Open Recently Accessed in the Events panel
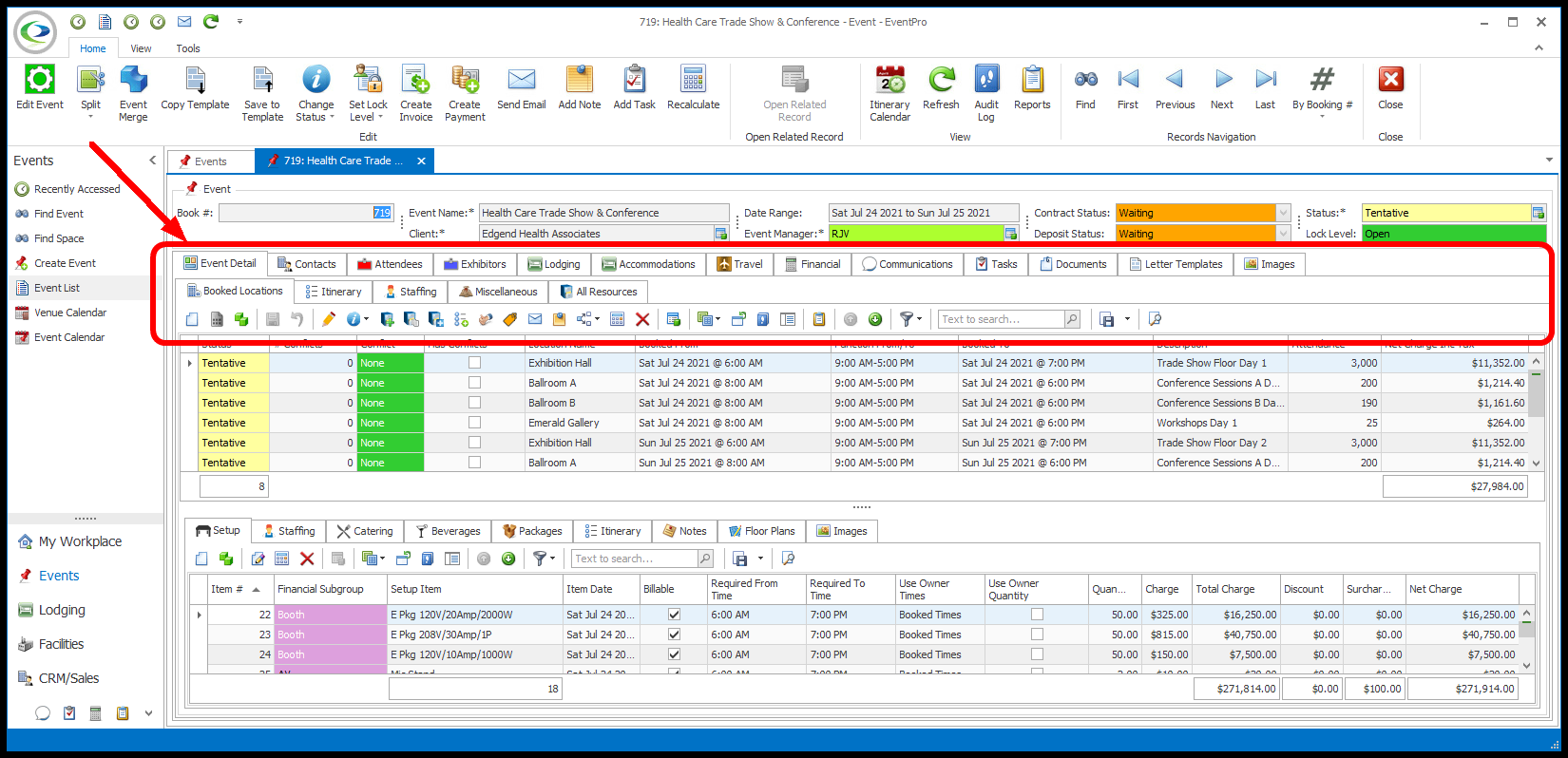 pyautogui.click(x=77, y=189)
